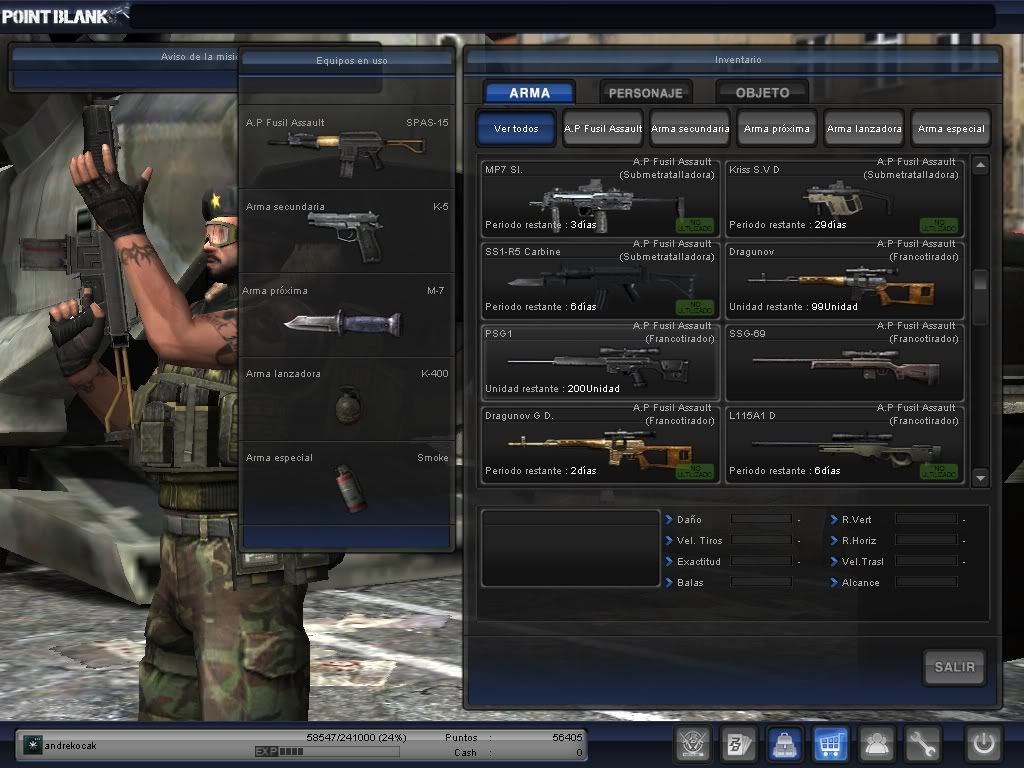
Task: Click the Daño stat bar
Action: pos(761,519)
